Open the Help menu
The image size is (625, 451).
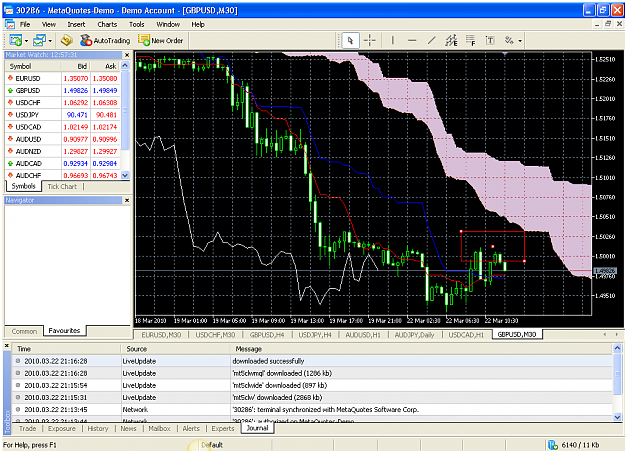pyautogui.click(x=198, y=24)
